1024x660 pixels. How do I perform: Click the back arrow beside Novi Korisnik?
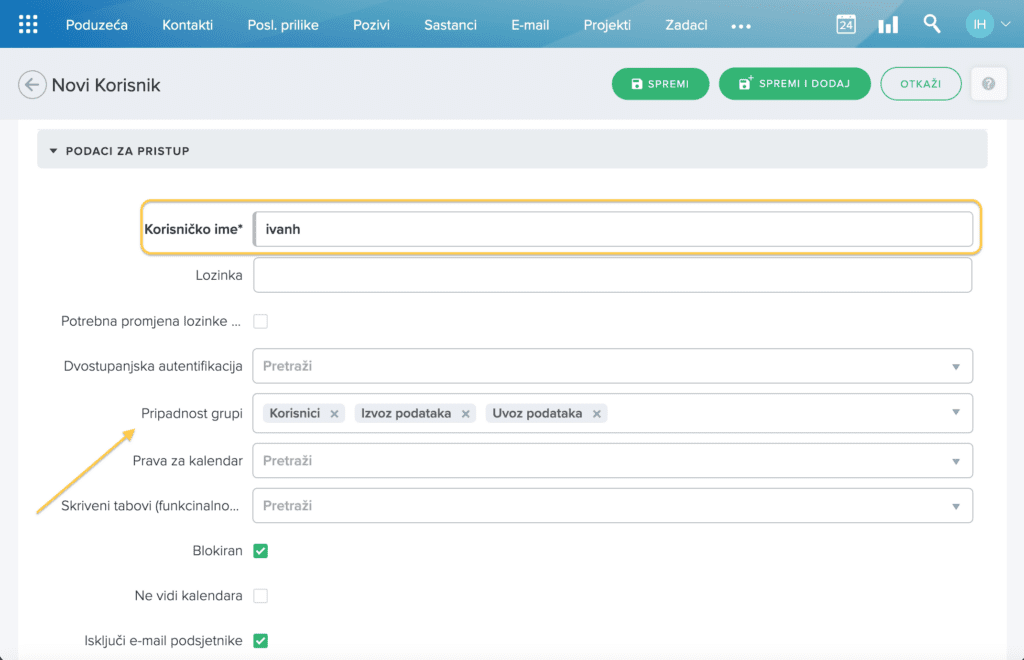[x=31, y=85]
